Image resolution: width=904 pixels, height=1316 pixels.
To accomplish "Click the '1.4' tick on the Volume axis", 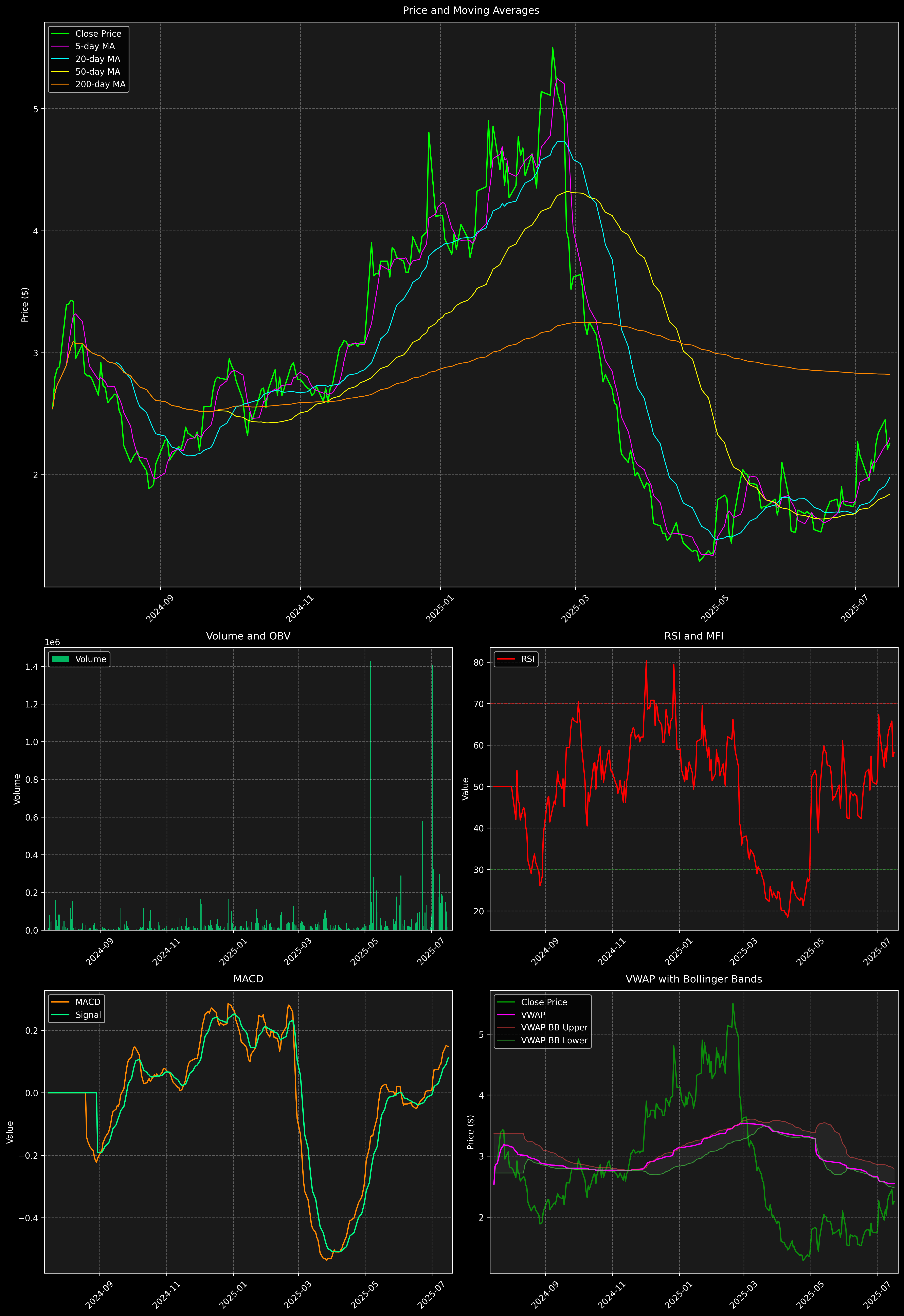I will [32, 666].
